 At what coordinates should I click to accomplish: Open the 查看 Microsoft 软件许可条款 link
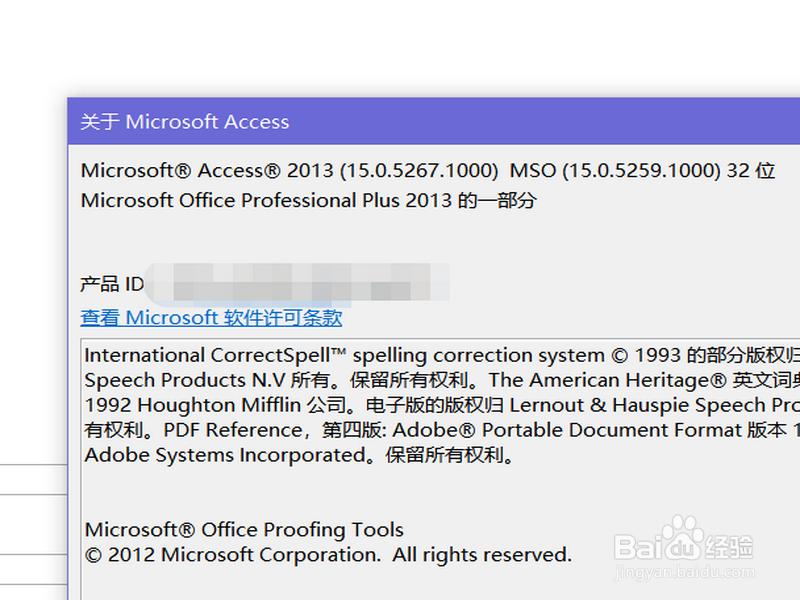pos(211,318)
